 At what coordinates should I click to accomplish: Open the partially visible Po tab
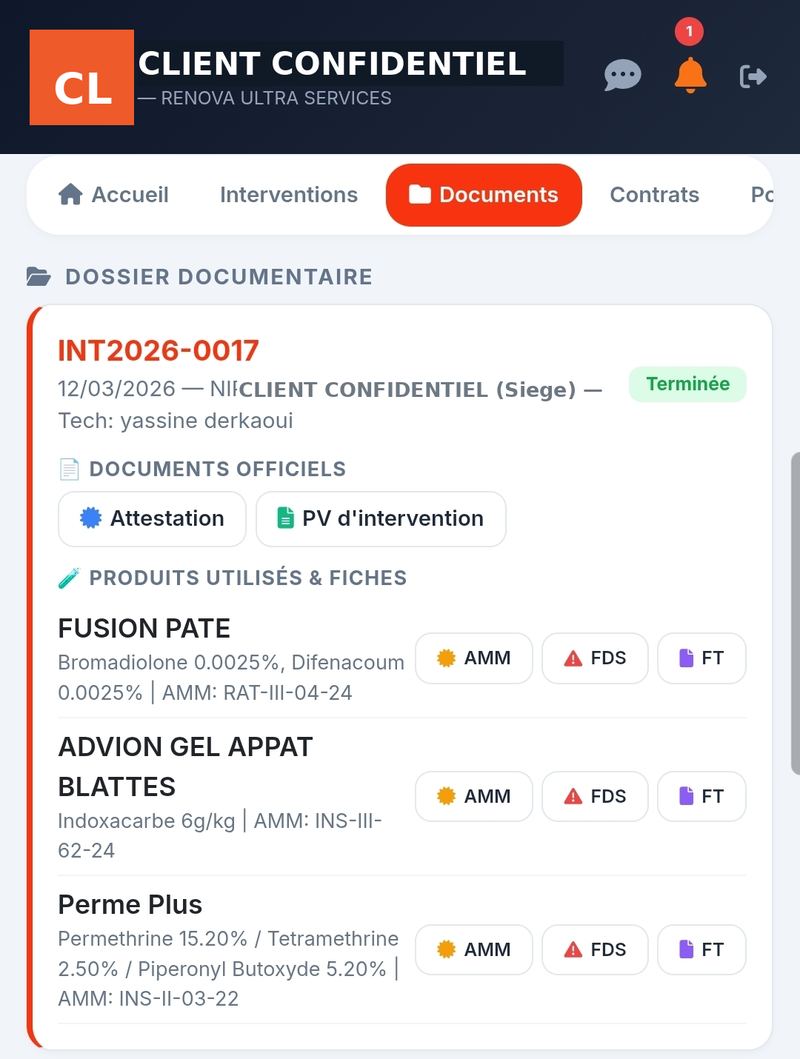pos(762,195)
